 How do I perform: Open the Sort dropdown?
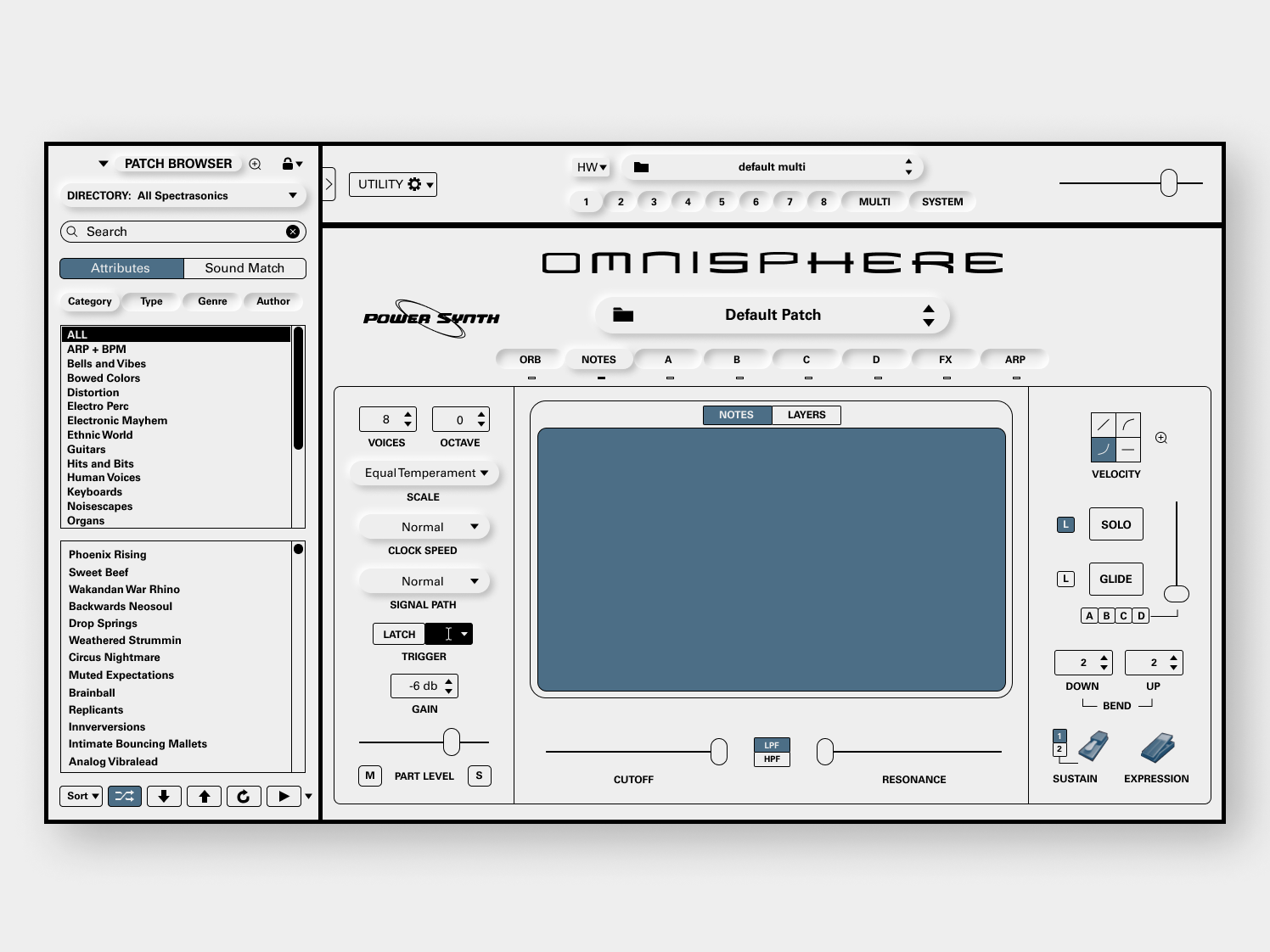[81, 796]
